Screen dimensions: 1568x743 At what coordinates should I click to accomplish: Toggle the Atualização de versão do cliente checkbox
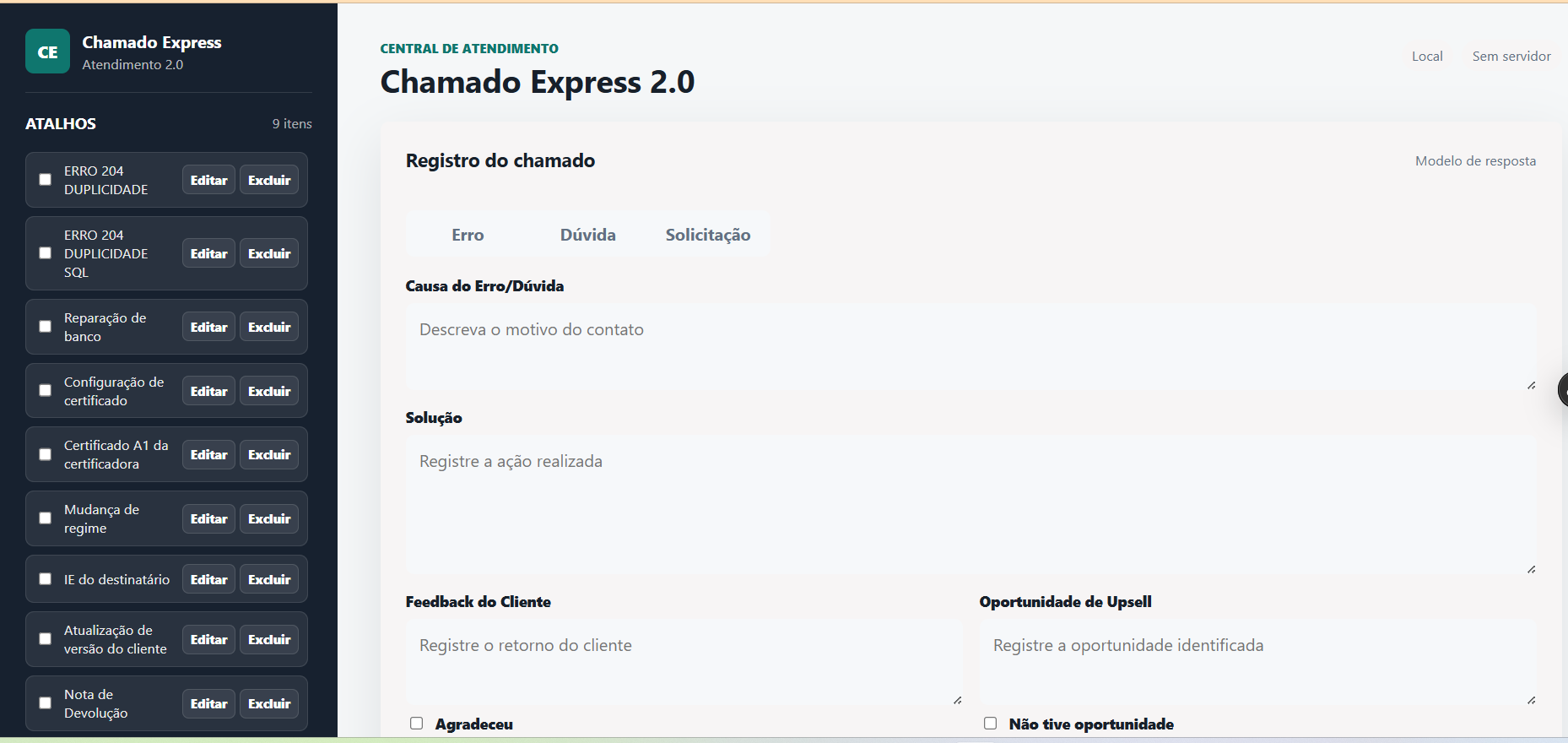(x=46, y=639)
